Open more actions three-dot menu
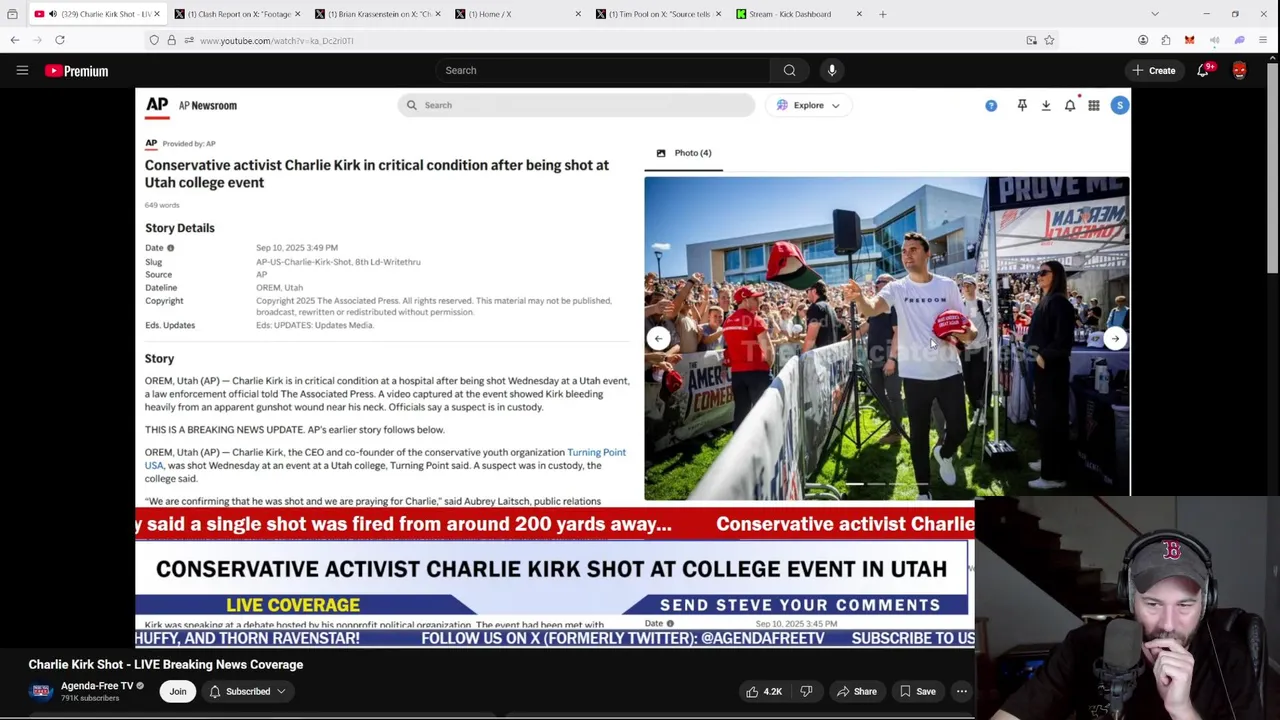 click(x=962, y=691)
